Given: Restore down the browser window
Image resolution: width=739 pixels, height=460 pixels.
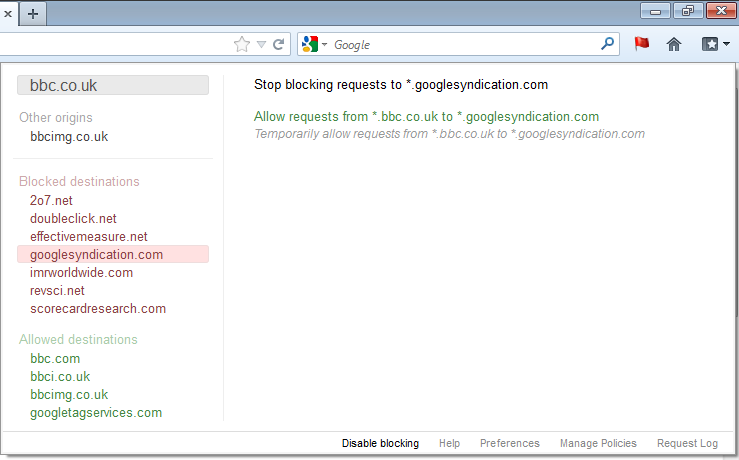Looking at the screenshot, I should pos(688,10).
